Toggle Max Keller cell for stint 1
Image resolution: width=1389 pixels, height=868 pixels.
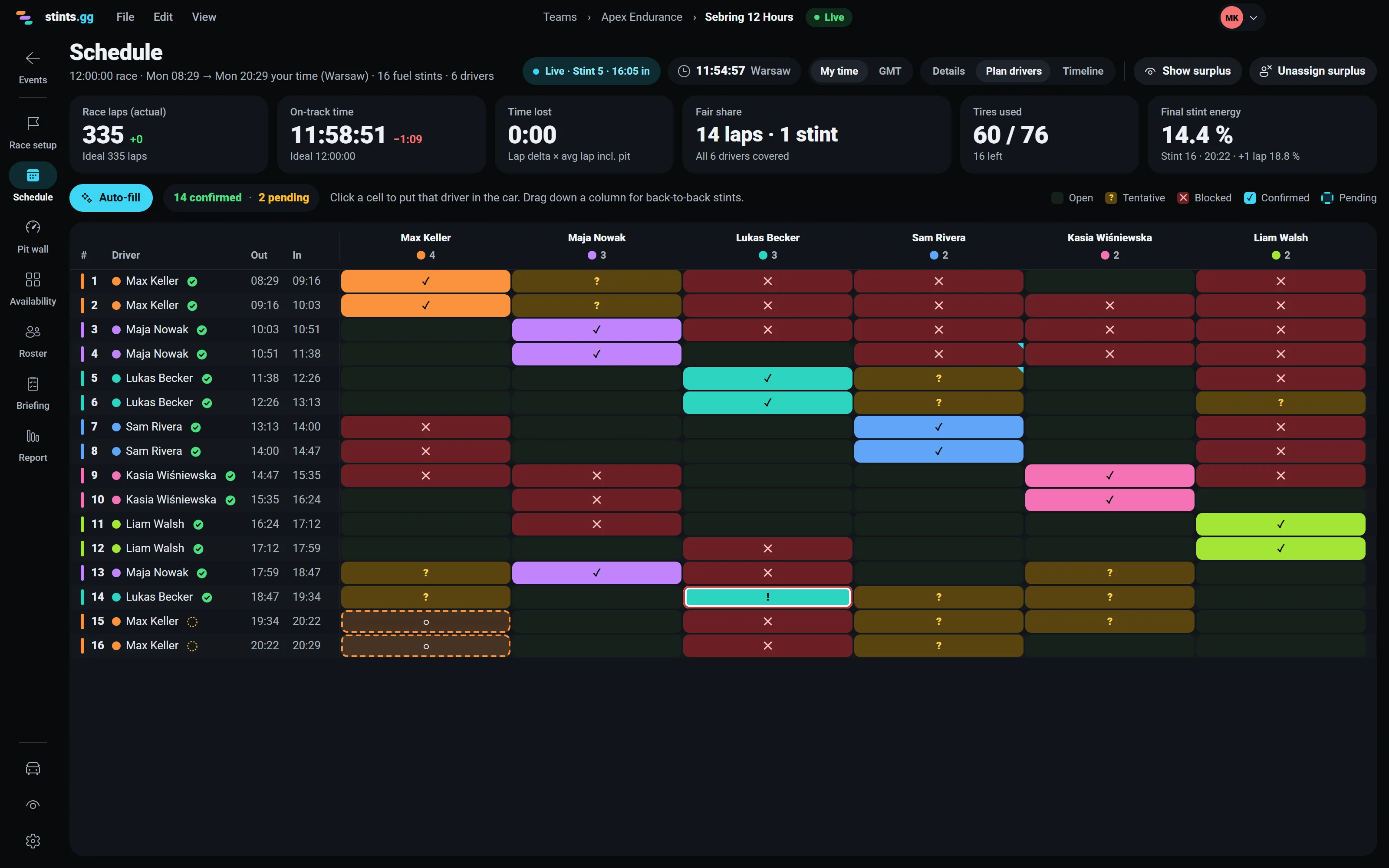pos(425,281)
